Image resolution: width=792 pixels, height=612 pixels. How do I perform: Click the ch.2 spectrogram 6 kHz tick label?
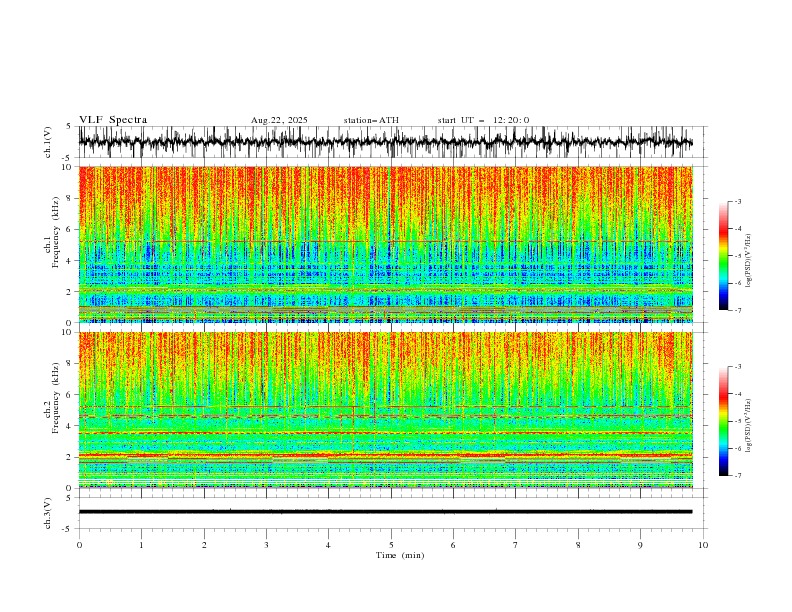(71, 395)
